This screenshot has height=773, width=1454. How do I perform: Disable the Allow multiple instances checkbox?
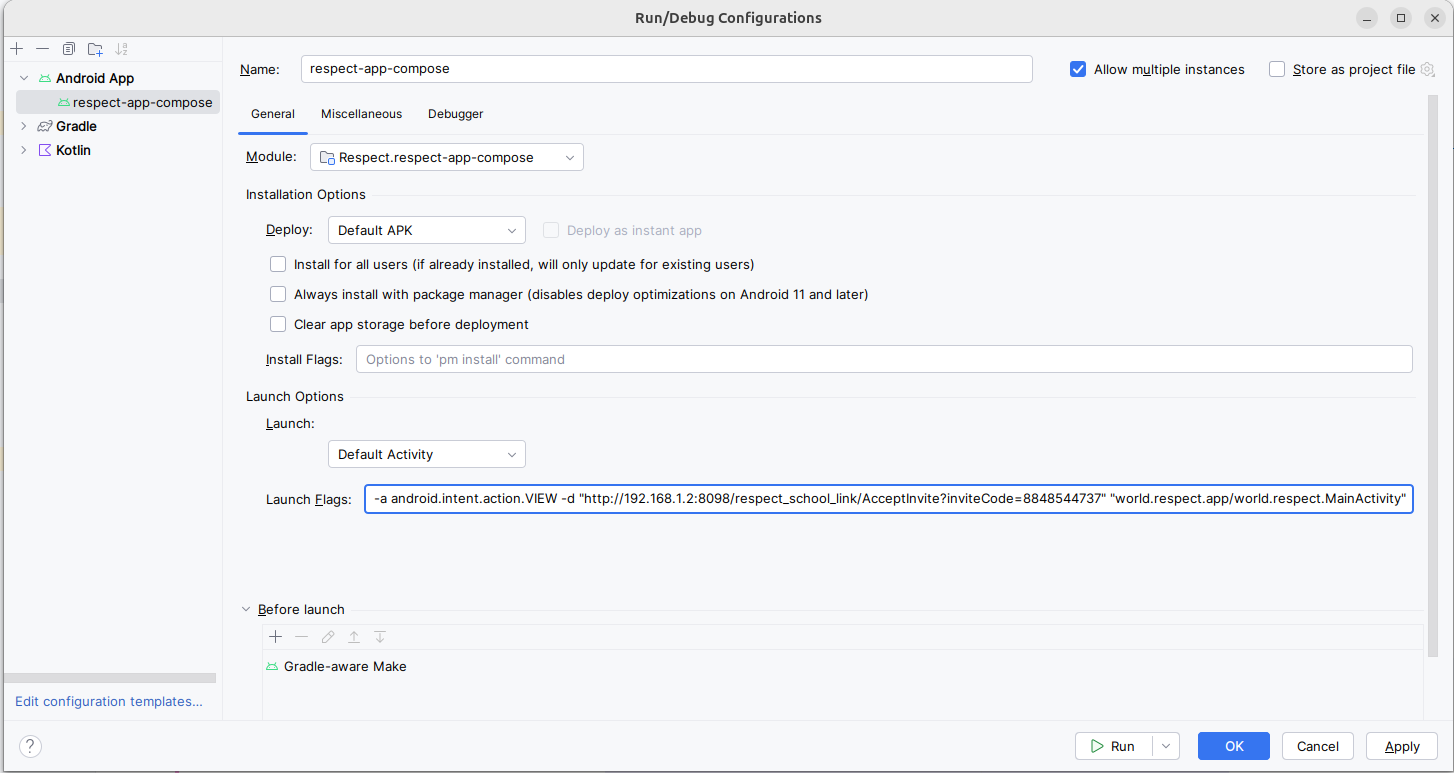tap(1078, 69)
